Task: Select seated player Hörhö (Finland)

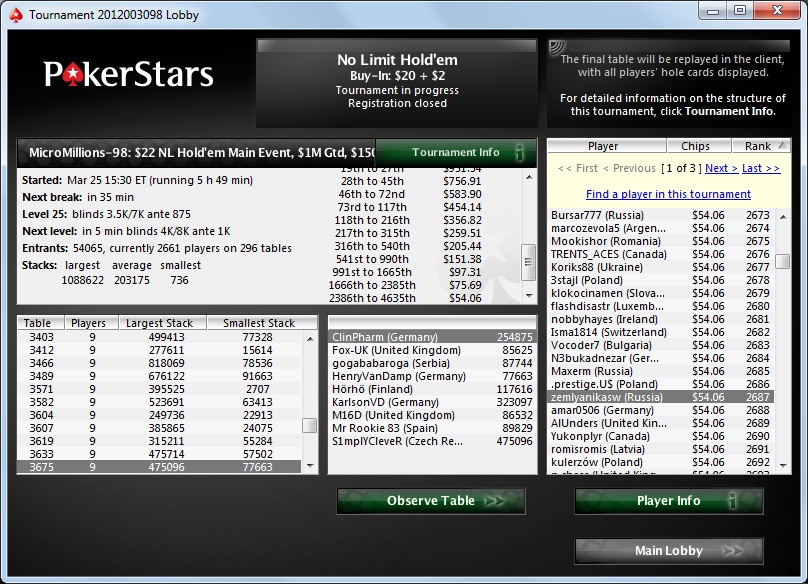Action: 432,389
